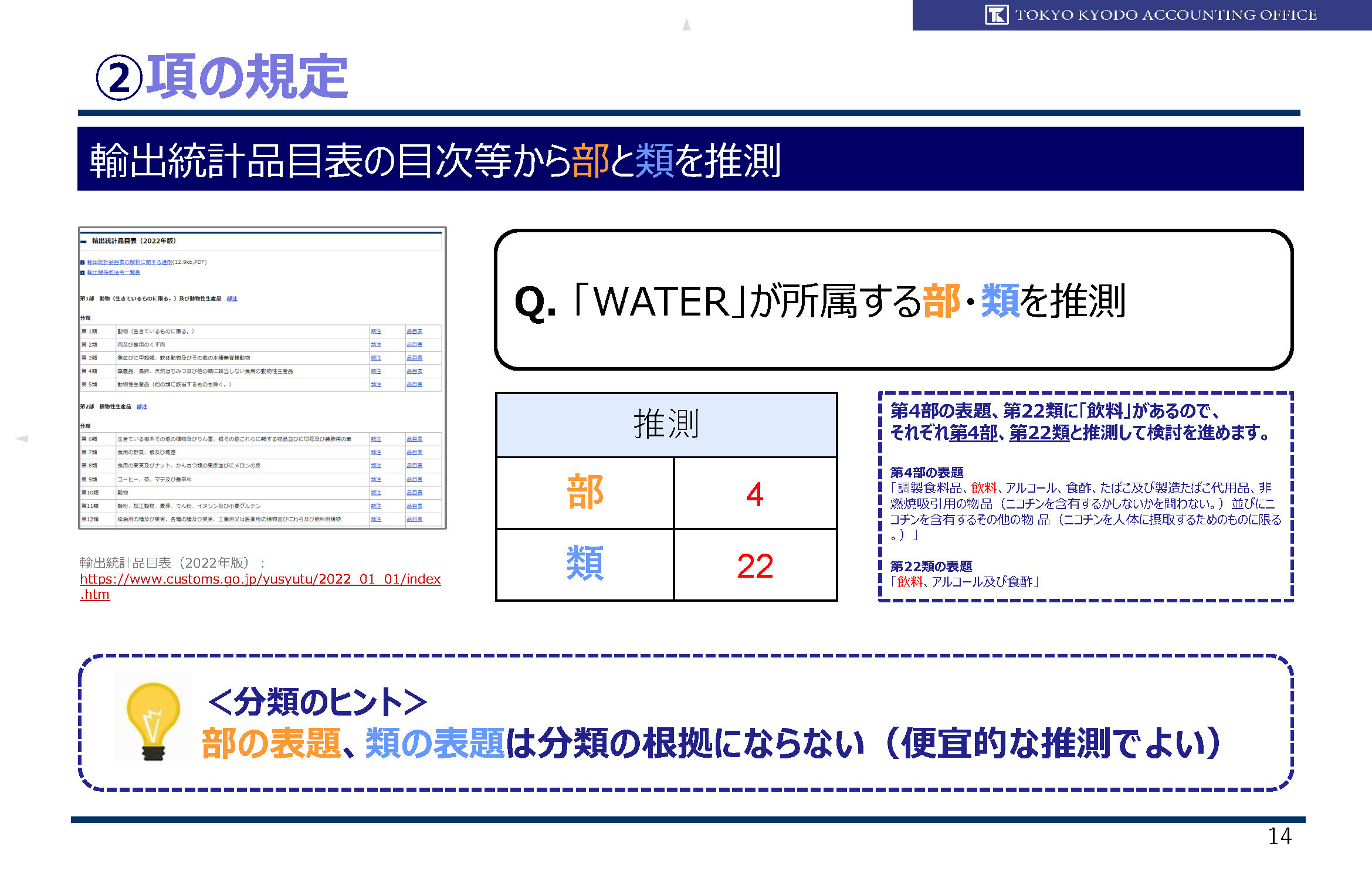
Task: Click the red 22 cell in 推測 table
Action: 755,566
